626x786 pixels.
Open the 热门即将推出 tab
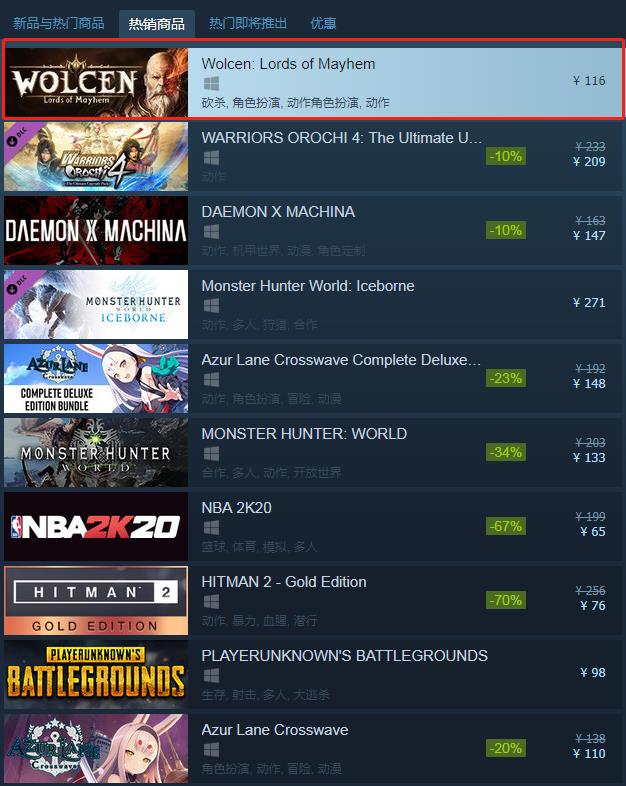(248, 23)
